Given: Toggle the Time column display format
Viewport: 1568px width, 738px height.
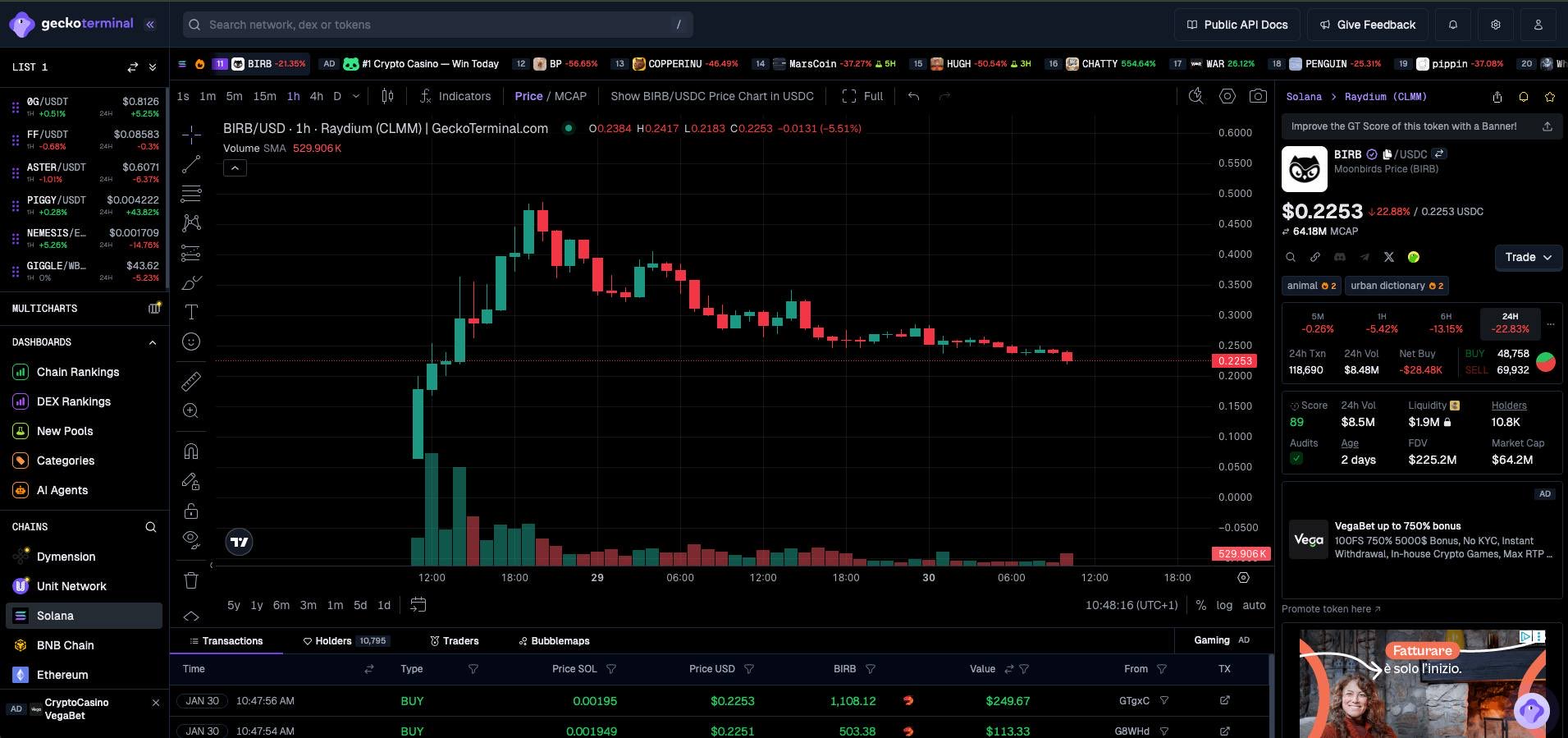Looking at the screenshot, I should (x=369, y=669).
